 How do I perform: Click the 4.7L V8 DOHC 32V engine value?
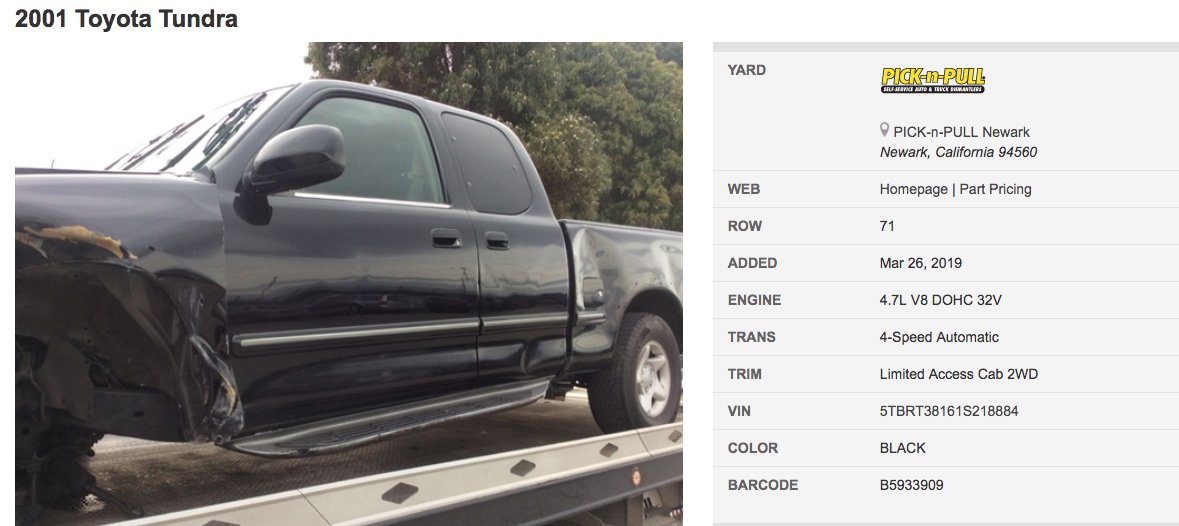pos(941,300)
